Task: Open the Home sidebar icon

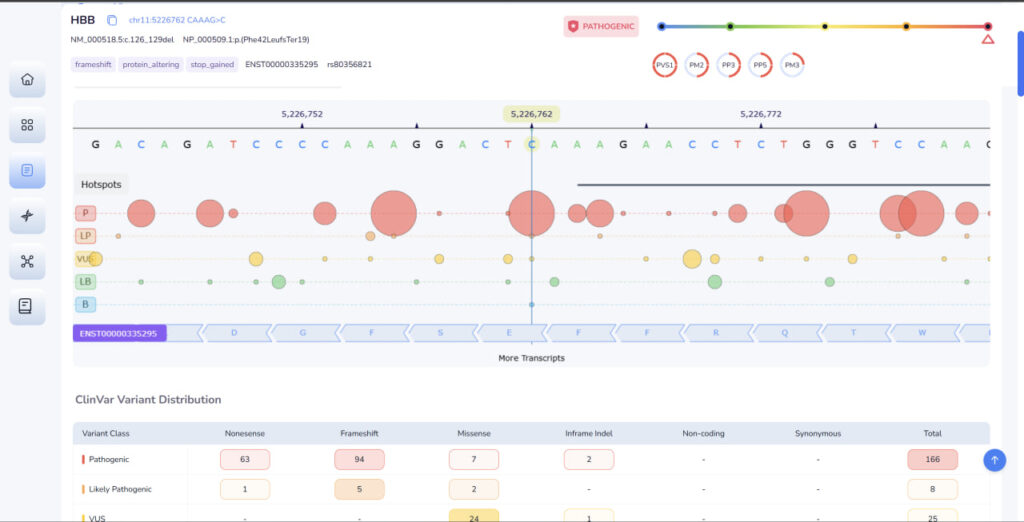Action: 27,80
